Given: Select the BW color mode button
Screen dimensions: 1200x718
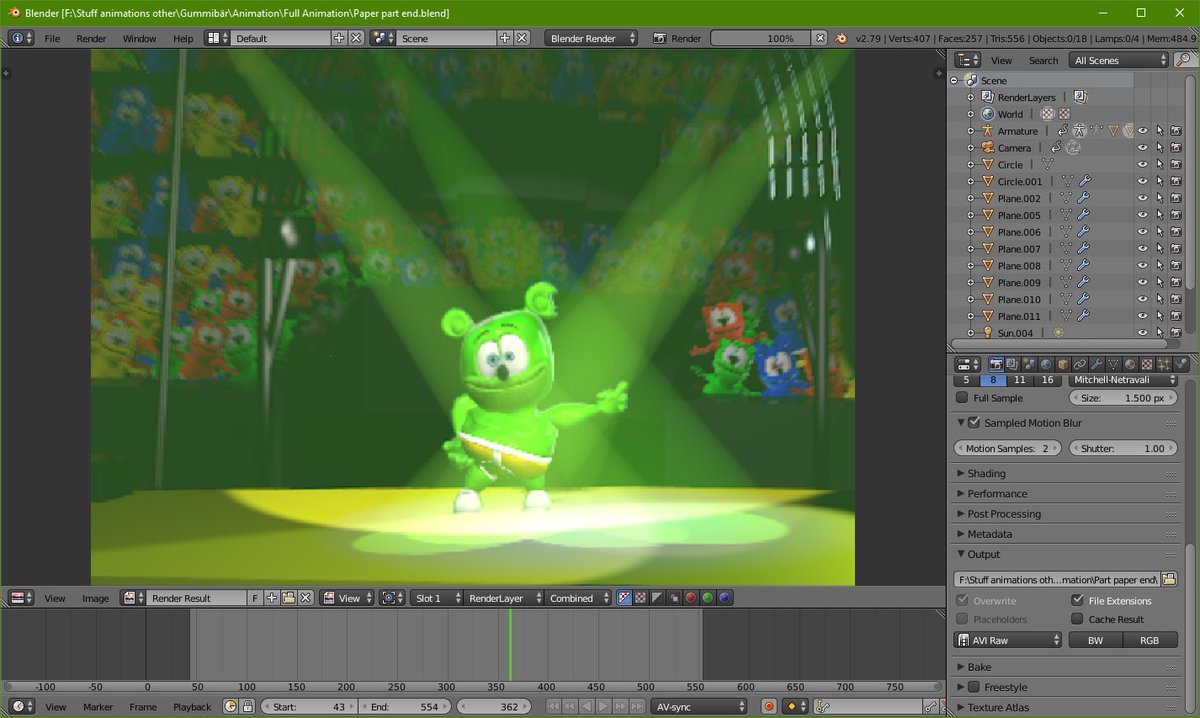Looking at the screenshot, I should point(1095,640).
